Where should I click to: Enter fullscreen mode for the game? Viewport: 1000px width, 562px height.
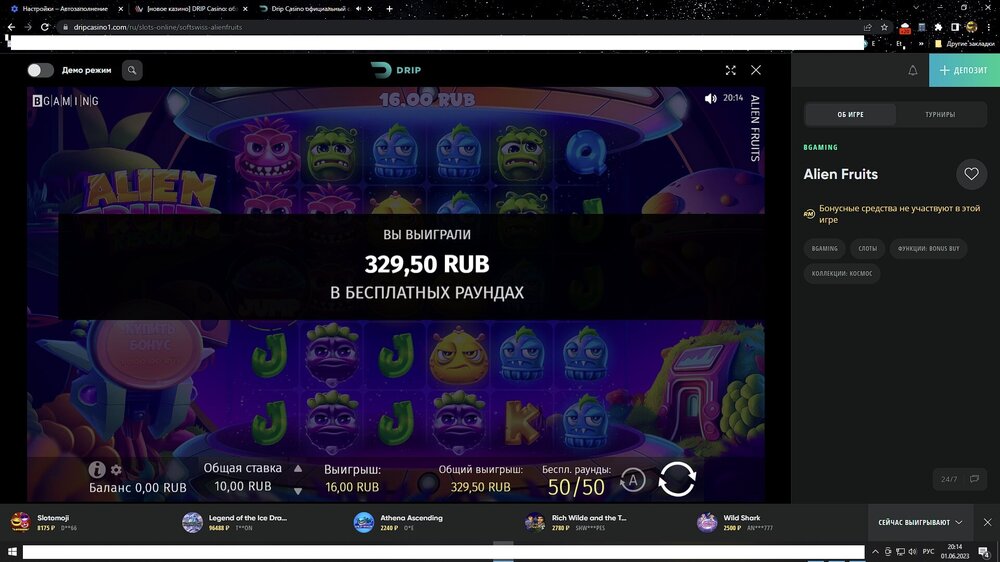[x=730, y=70]
